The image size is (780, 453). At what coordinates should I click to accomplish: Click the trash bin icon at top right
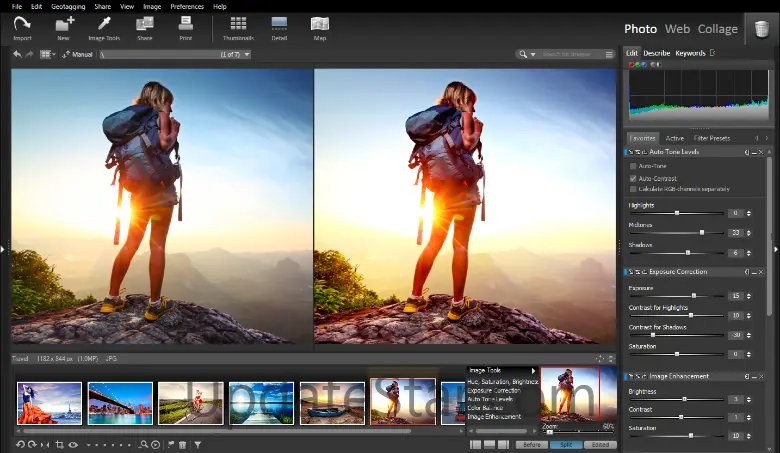click(762, 28)
